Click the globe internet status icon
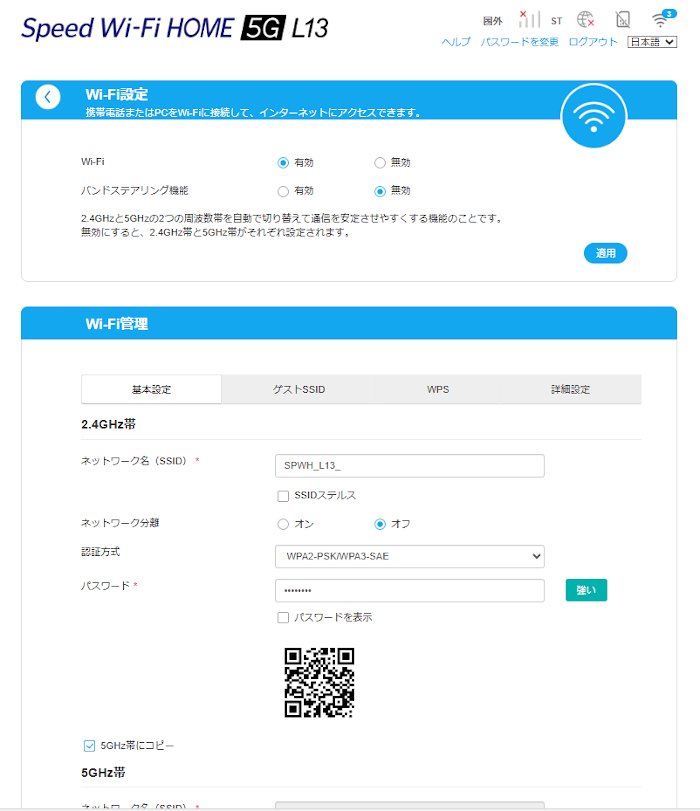 (x=586, y=19)
